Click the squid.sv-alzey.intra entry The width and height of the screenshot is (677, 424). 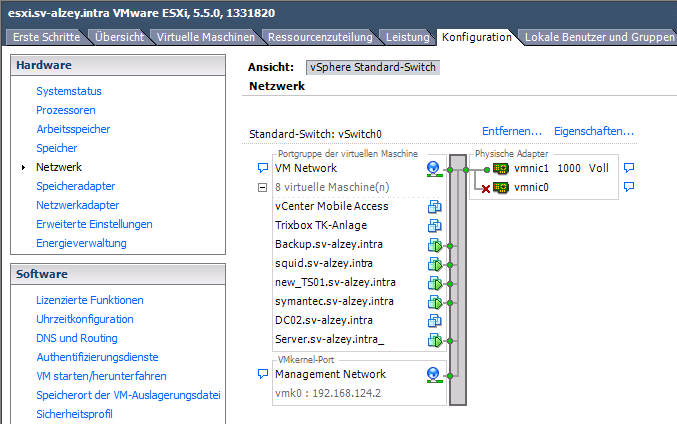click(x=324, y=263)
